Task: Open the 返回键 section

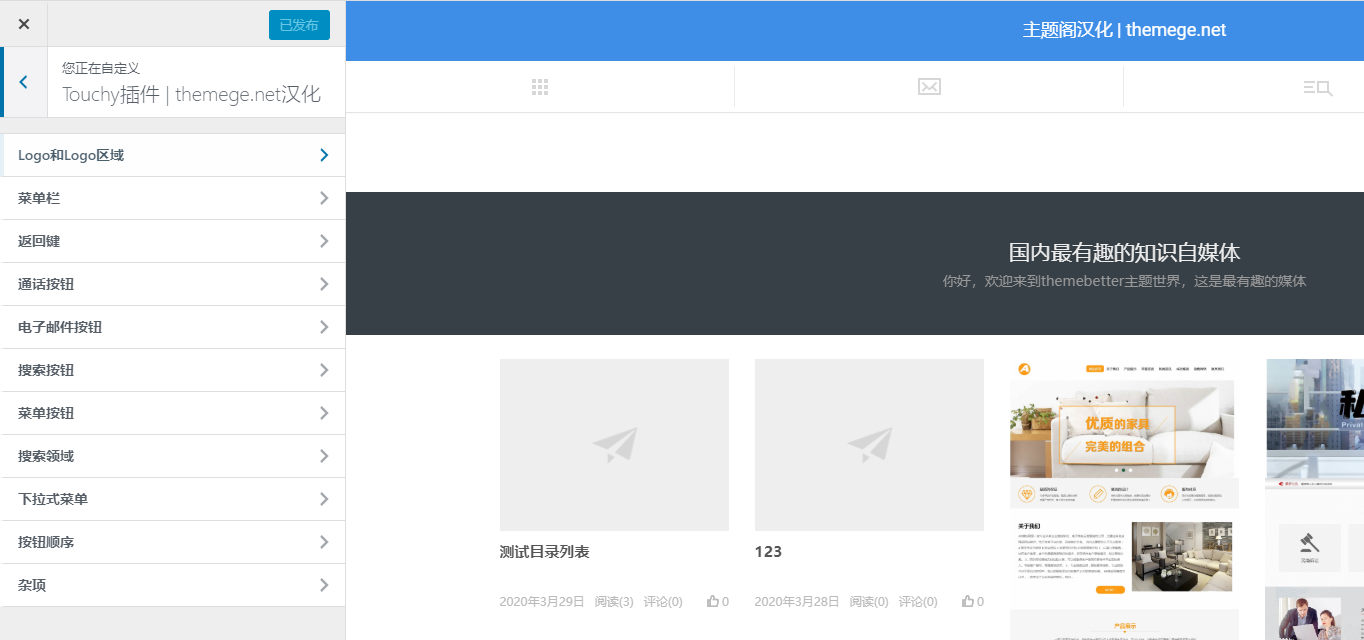Action: (x=173, y=241)
